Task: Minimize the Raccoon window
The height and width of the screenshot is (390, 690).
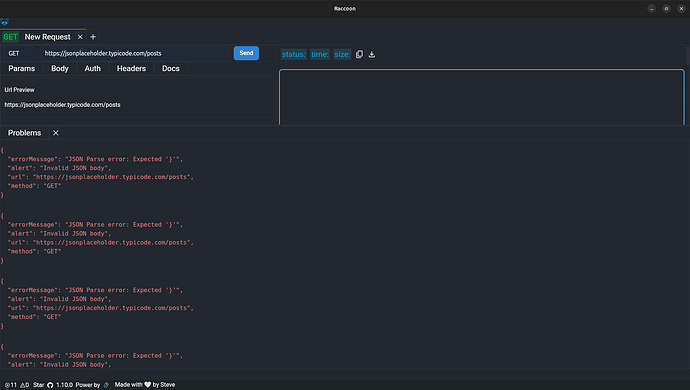Action: (x=652, y=9)
